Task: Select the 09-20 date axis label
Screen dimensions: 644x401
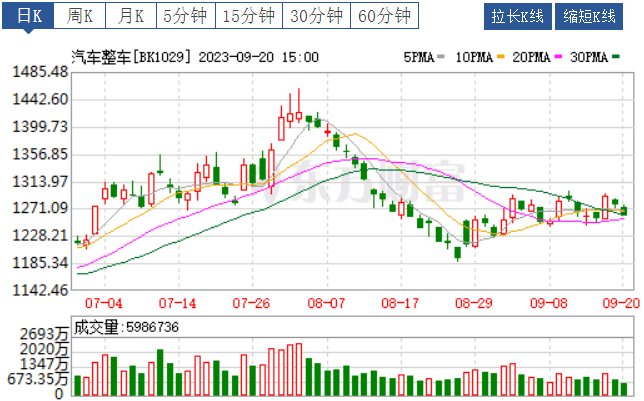Action: coord(620,300)
